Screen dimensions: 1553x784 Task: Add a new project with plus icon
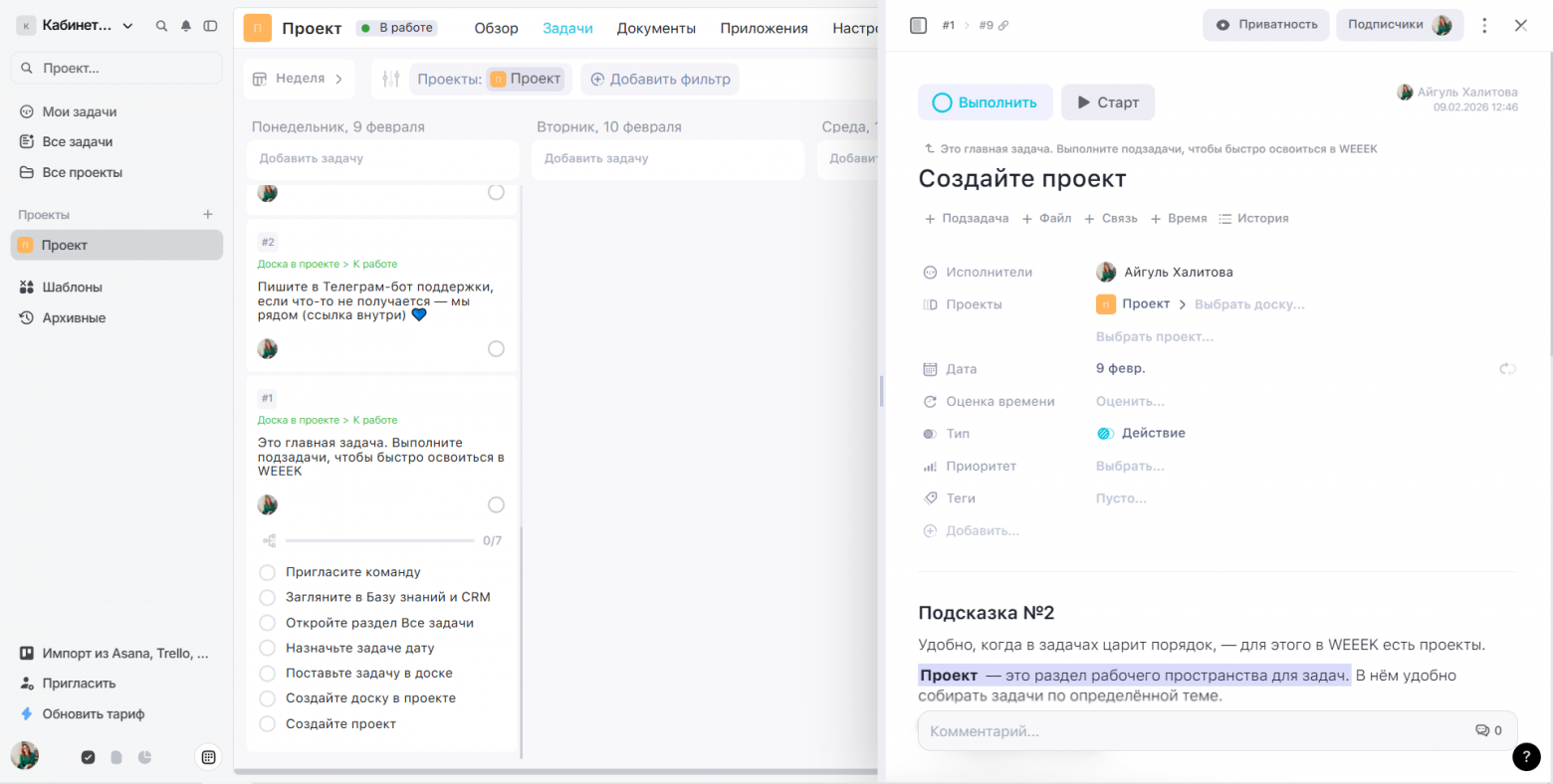[208, 214]
